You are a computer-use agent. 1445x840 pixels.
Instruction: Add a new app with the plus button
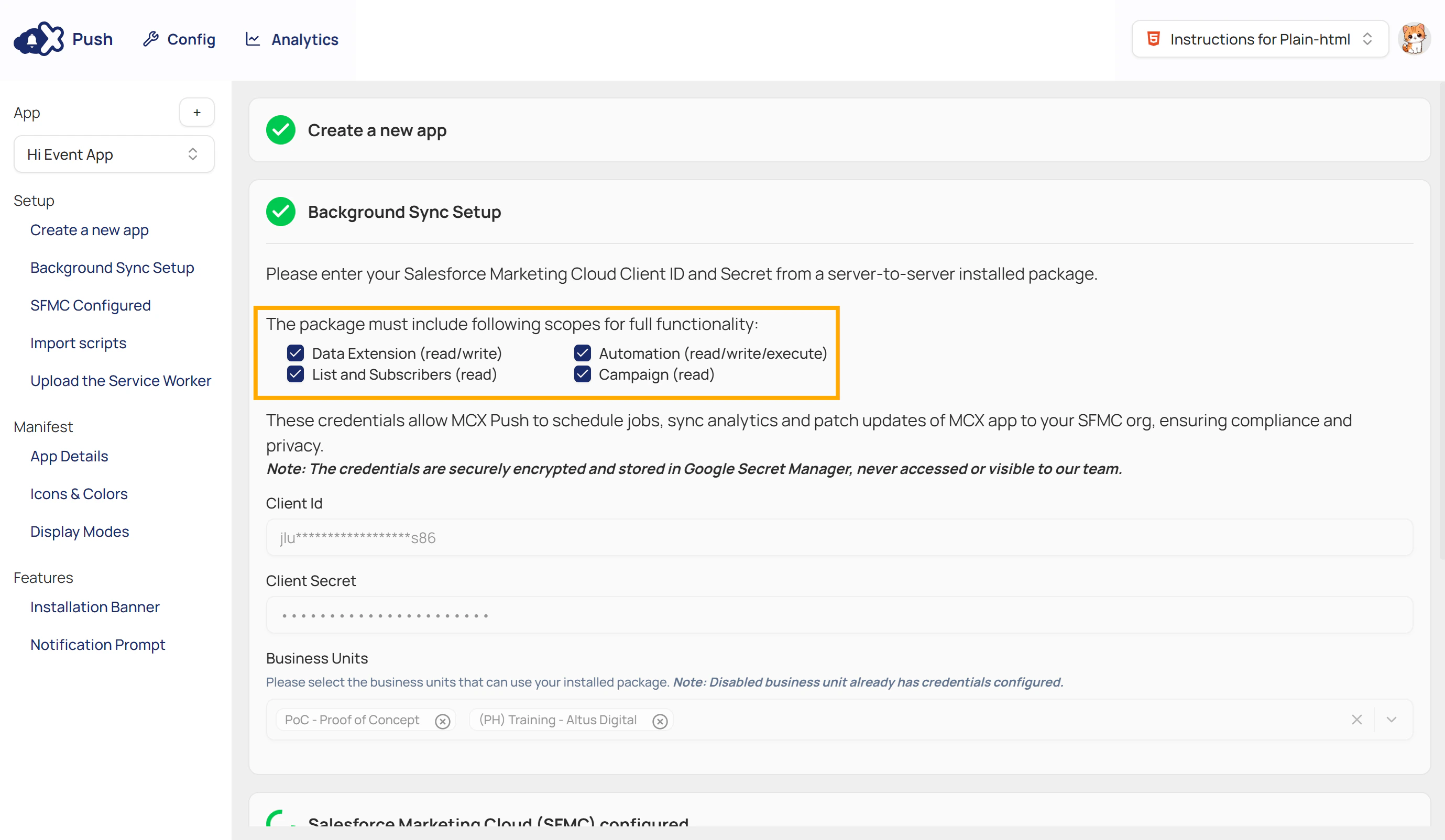[x=196, y=112]
